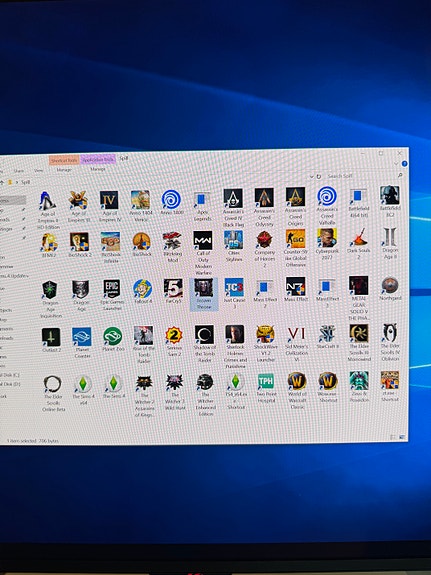
Task: Click the Search Spill input field
Action: pyautogui.click(x=362, y=176)
